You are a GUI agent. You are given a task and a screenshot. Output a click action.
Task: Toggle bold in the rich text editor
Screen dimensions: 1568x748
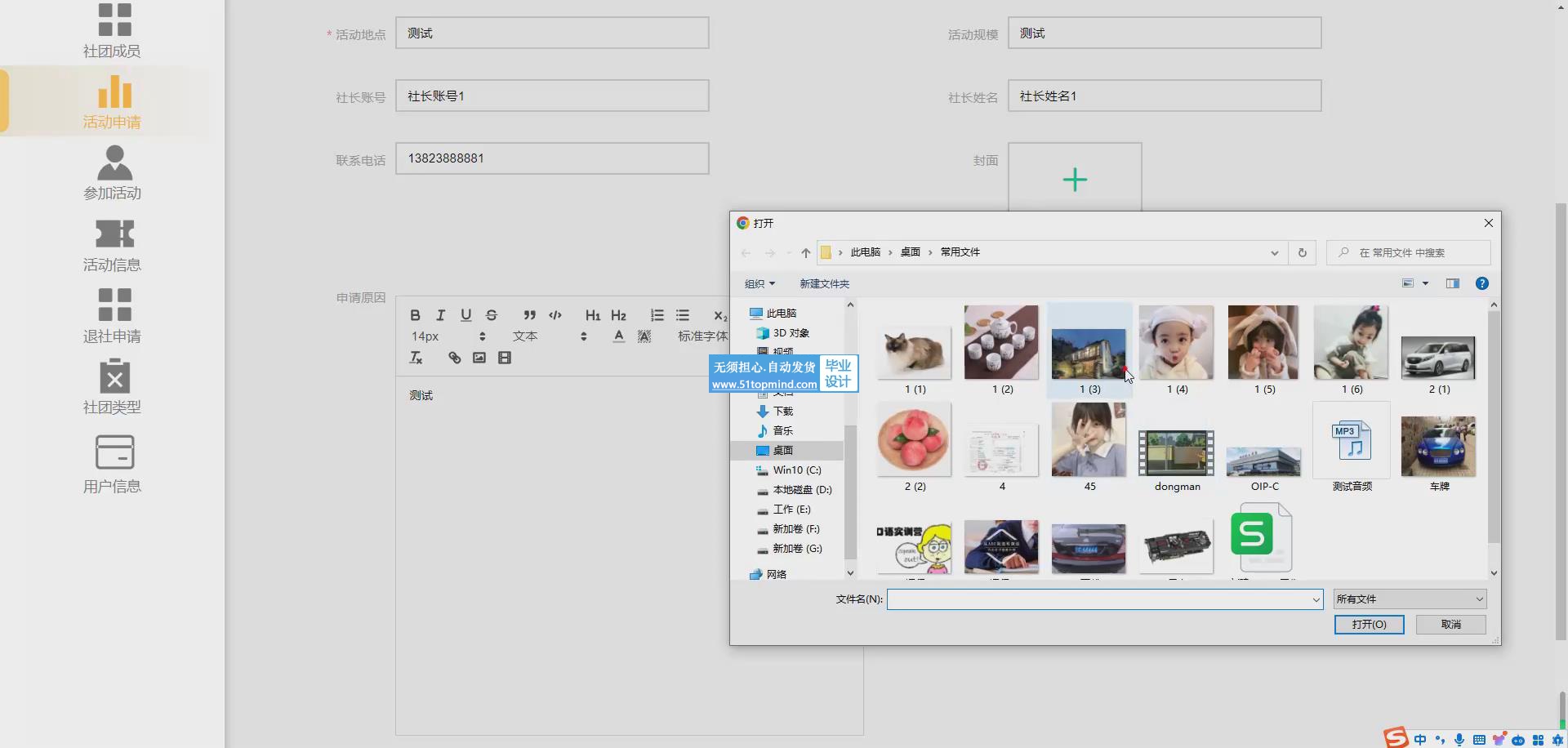pos(415,315)
